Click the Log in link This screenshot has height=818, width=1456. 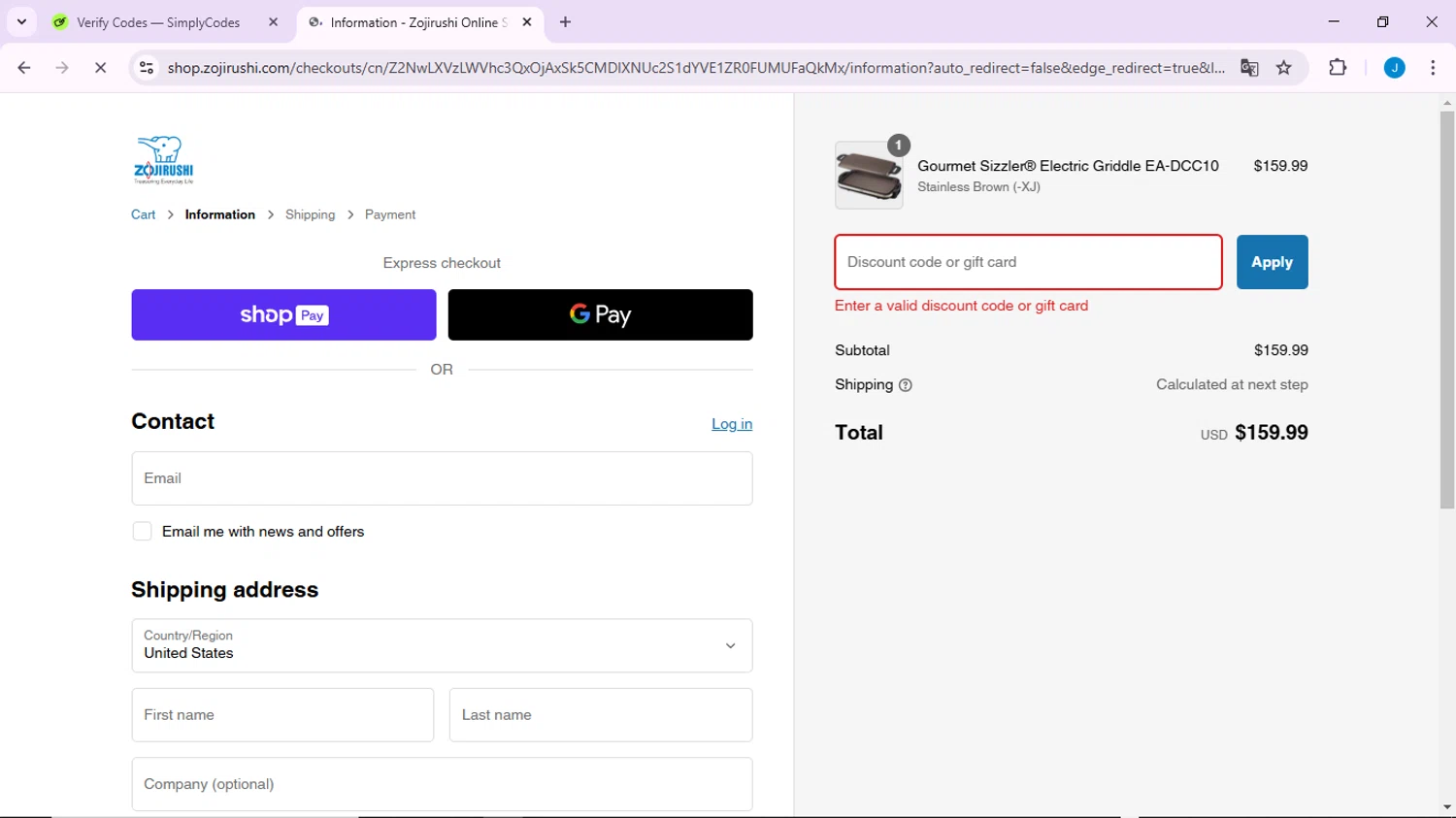(x=732, y=424)
